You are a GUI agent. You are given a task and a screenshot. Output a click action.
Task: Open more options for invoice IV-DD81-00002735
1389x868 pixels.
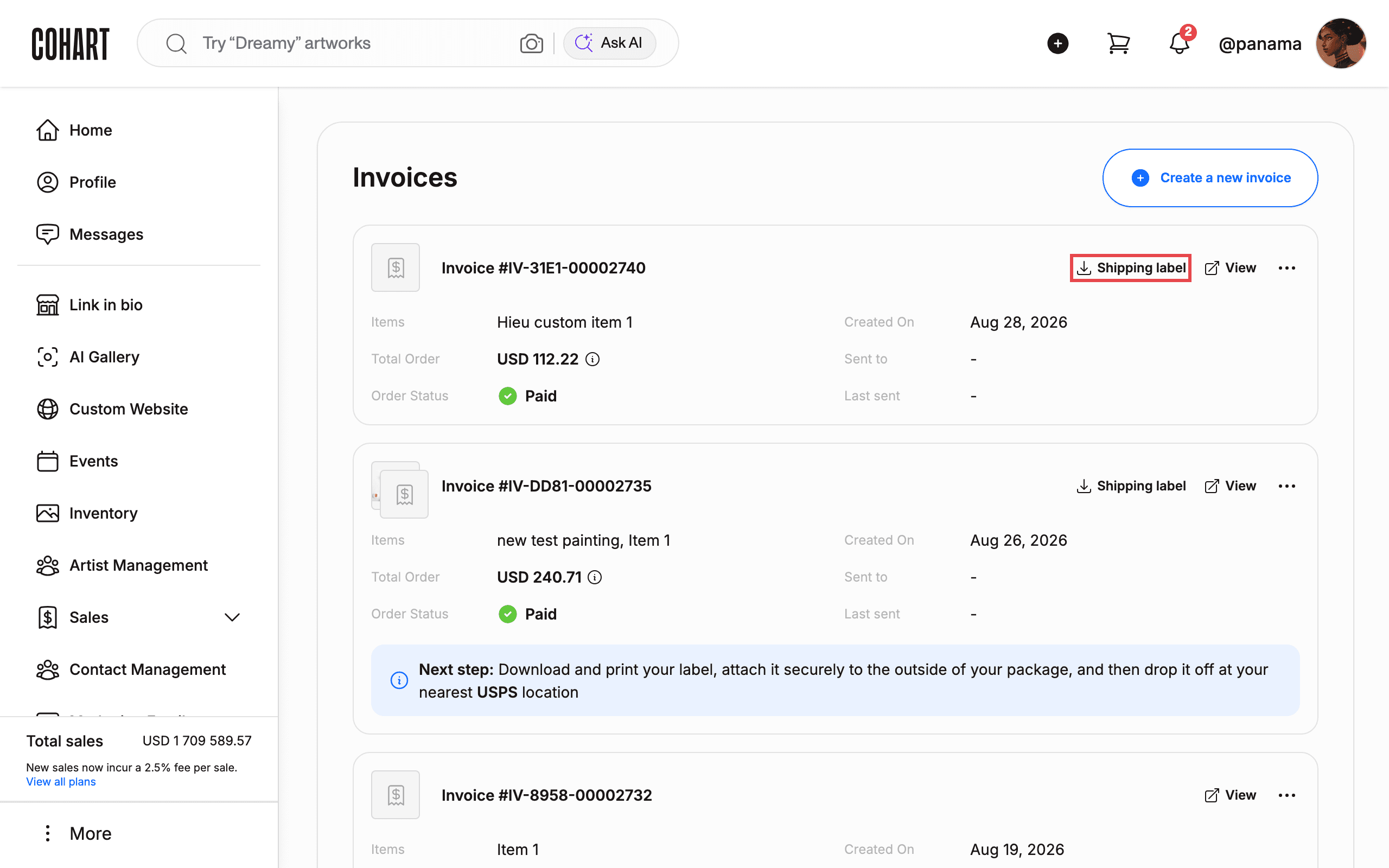tap(1287, 486)
